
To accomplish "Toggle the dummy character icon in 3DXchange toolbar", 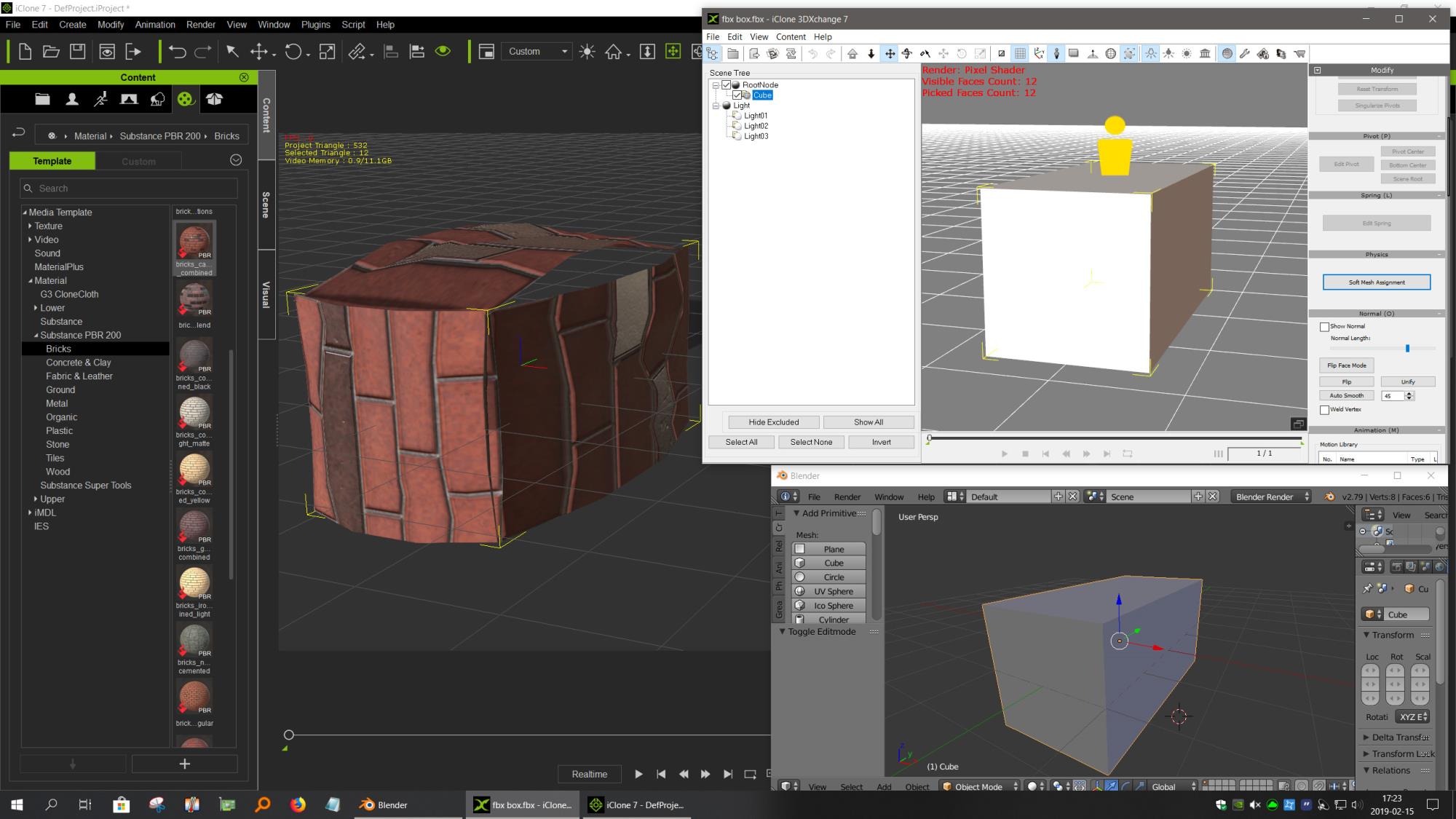I will (1056, 54).
